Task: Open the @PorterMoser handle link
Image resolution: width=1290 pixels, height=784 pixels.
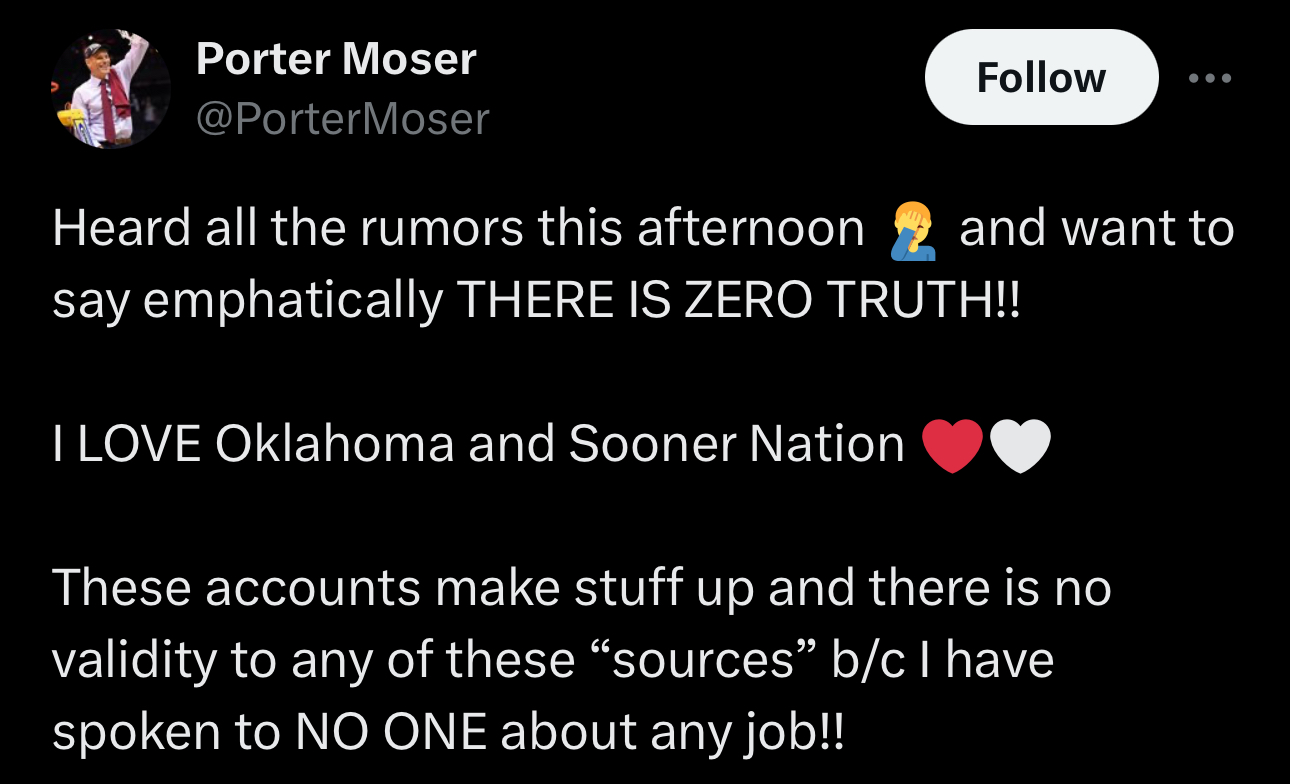Action: (x=343, y=119)
